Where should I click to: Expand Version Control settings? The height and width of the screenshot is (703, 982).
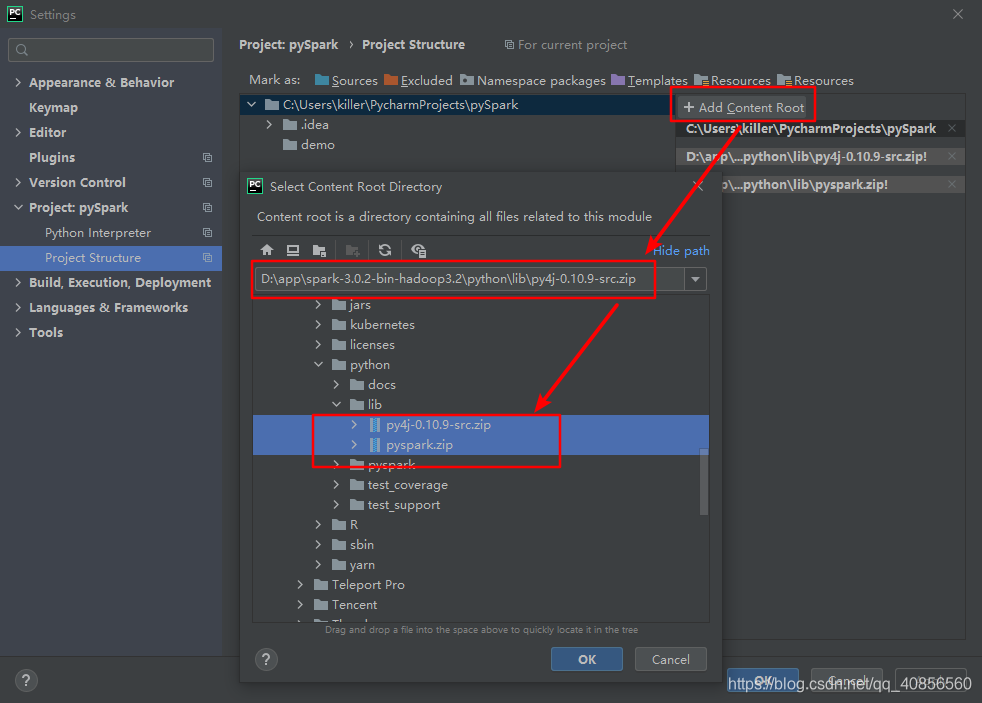pyautogui.click(x=18, y=182)
